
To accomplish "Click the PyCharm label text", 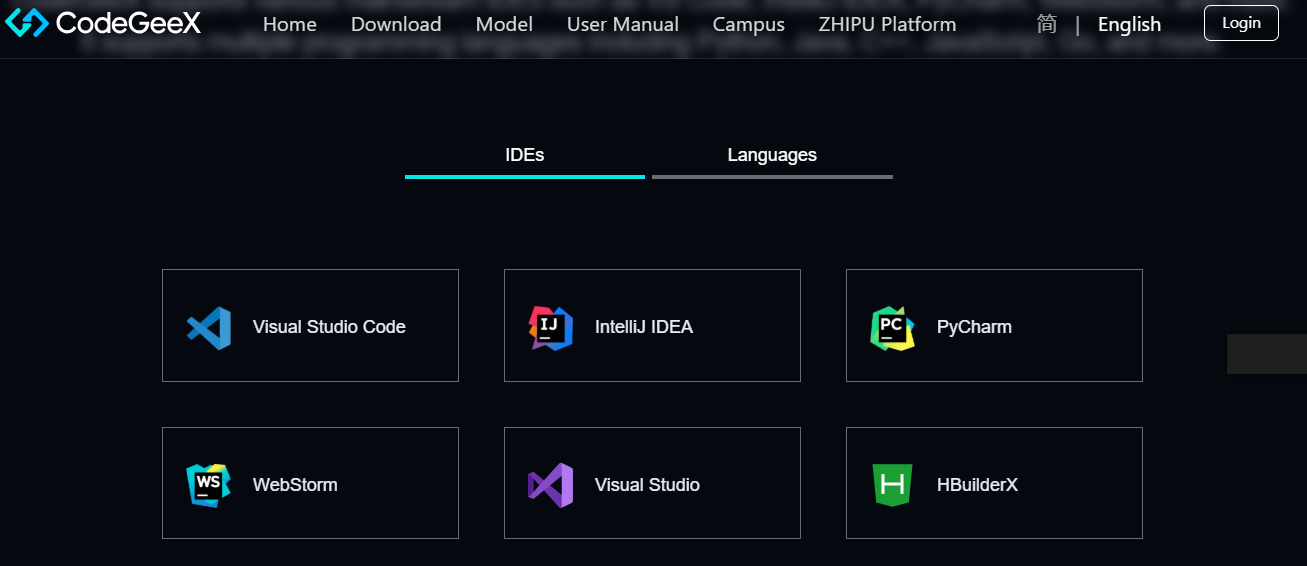I will click(974, 327).
